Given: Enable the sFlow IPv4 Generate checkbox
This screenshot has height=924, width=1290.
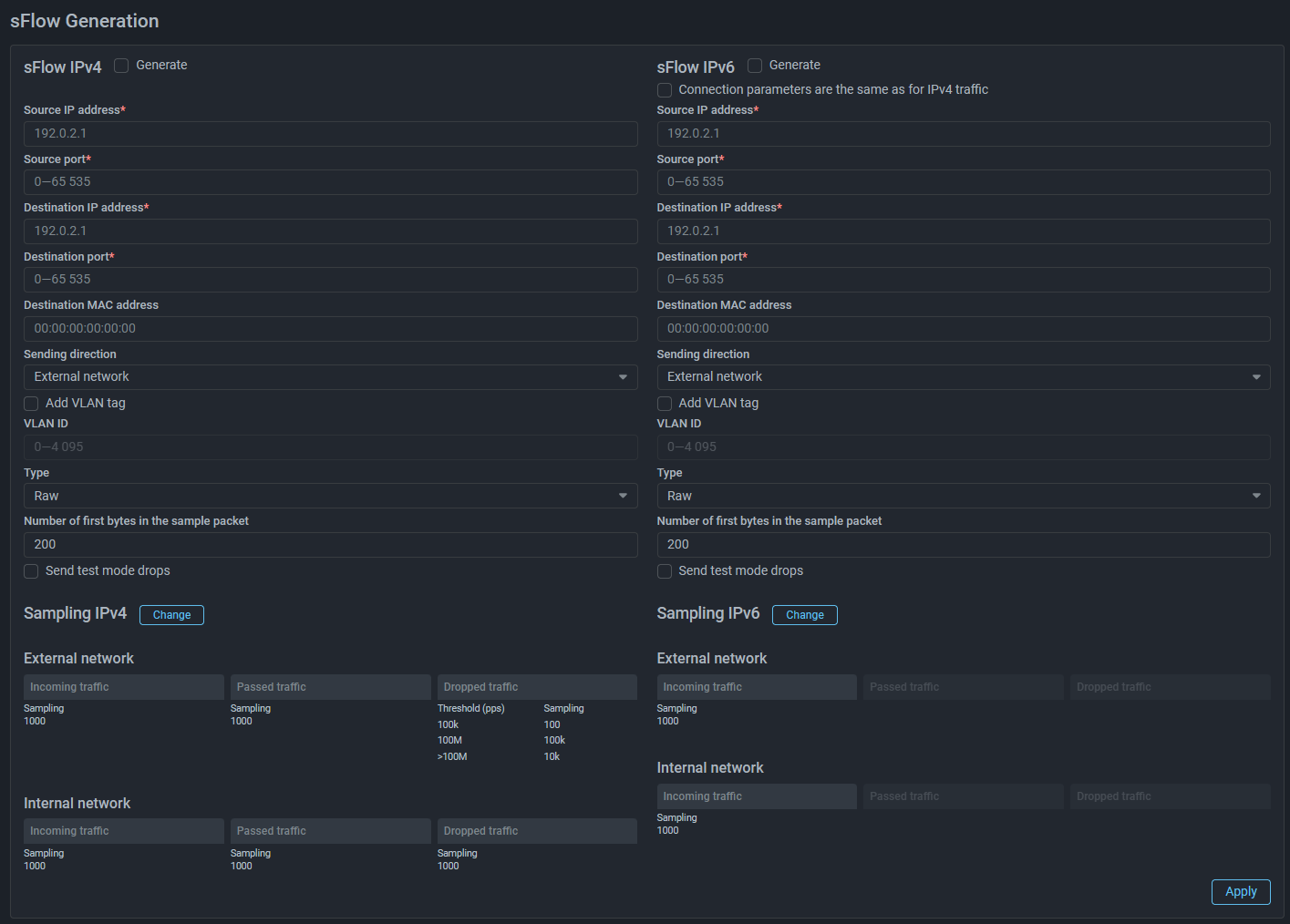Looking at the screenshot, I should click(121, 66).
